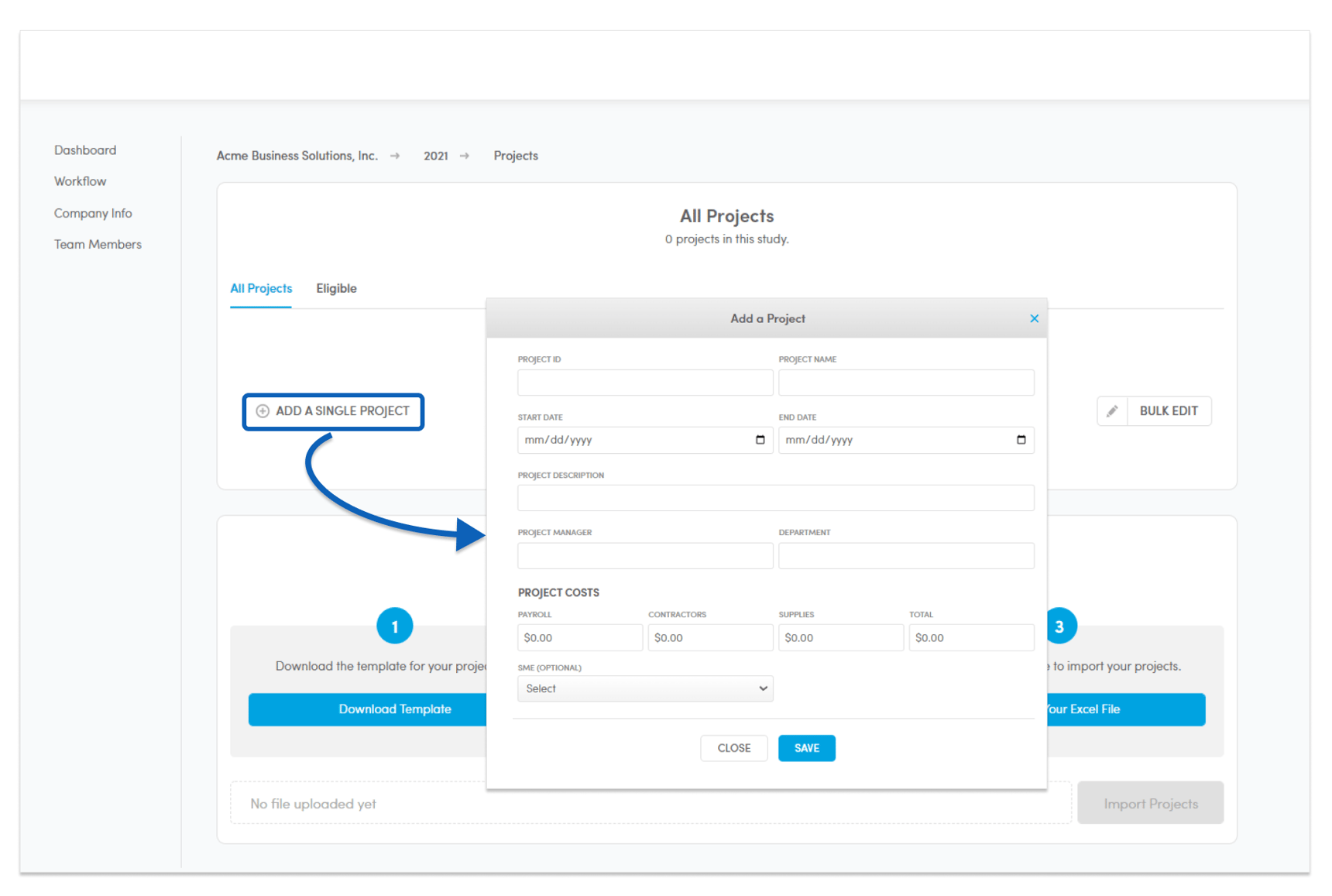Switch to the Eligible tab

coord(336,288)
